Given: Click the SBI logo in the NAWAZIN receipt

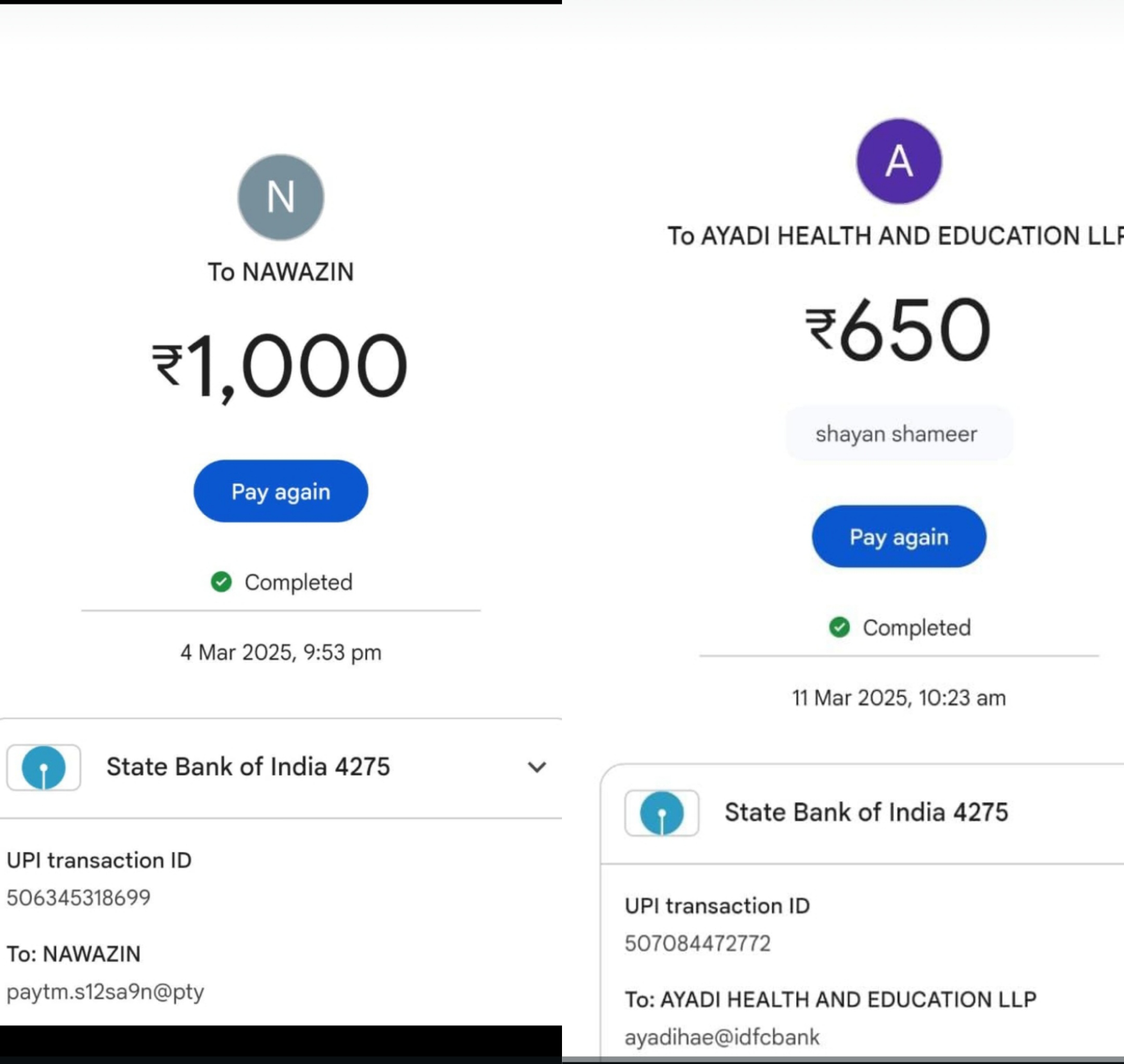Looking at the screenshot, I should click(44, 767).
